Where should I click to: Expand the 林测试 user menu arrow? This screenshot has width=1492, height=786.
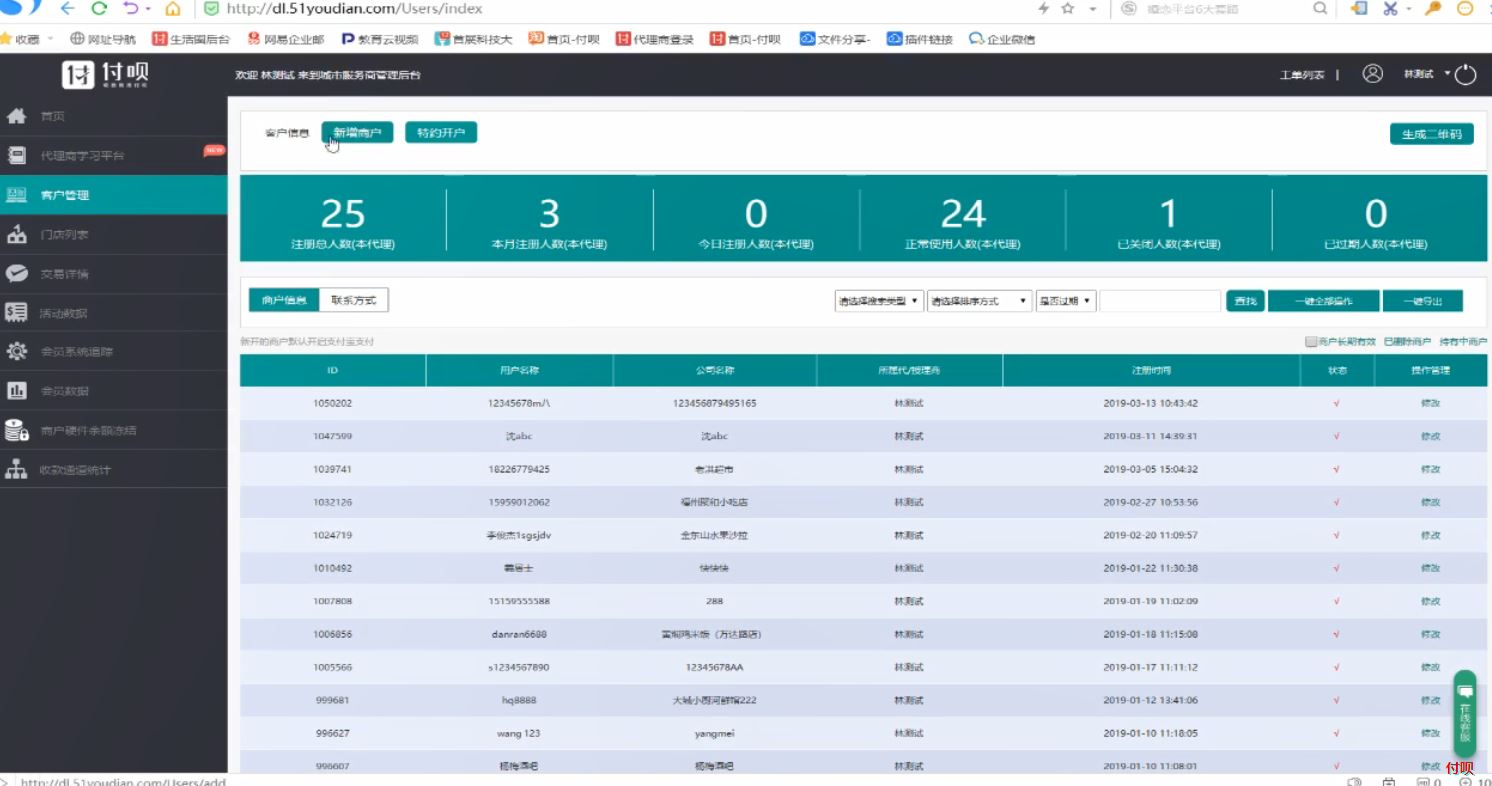tap(1447, 73)
